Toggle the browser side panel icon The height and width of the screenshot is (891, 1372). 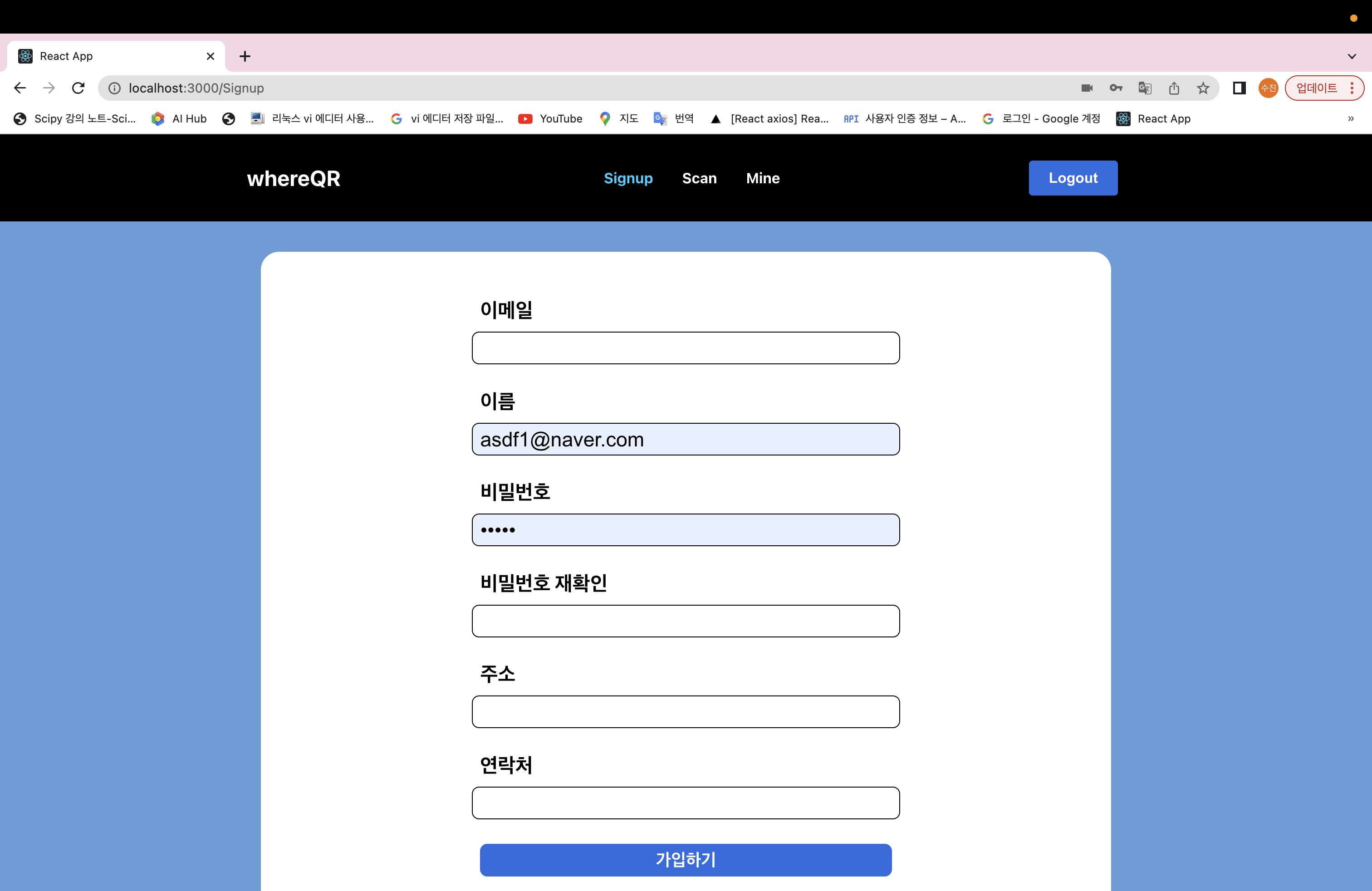click(1239, 88)
